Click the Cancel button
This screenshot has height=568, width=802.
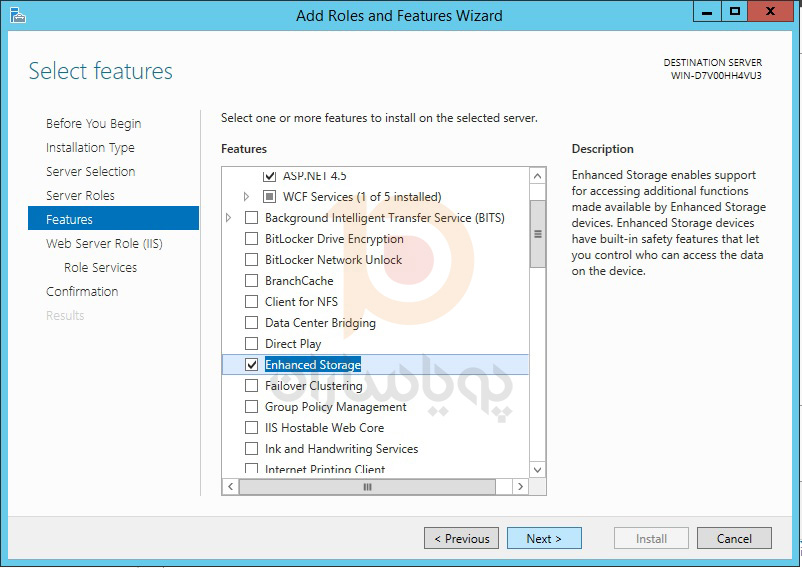pyautogui.click(x=734, y=538)
